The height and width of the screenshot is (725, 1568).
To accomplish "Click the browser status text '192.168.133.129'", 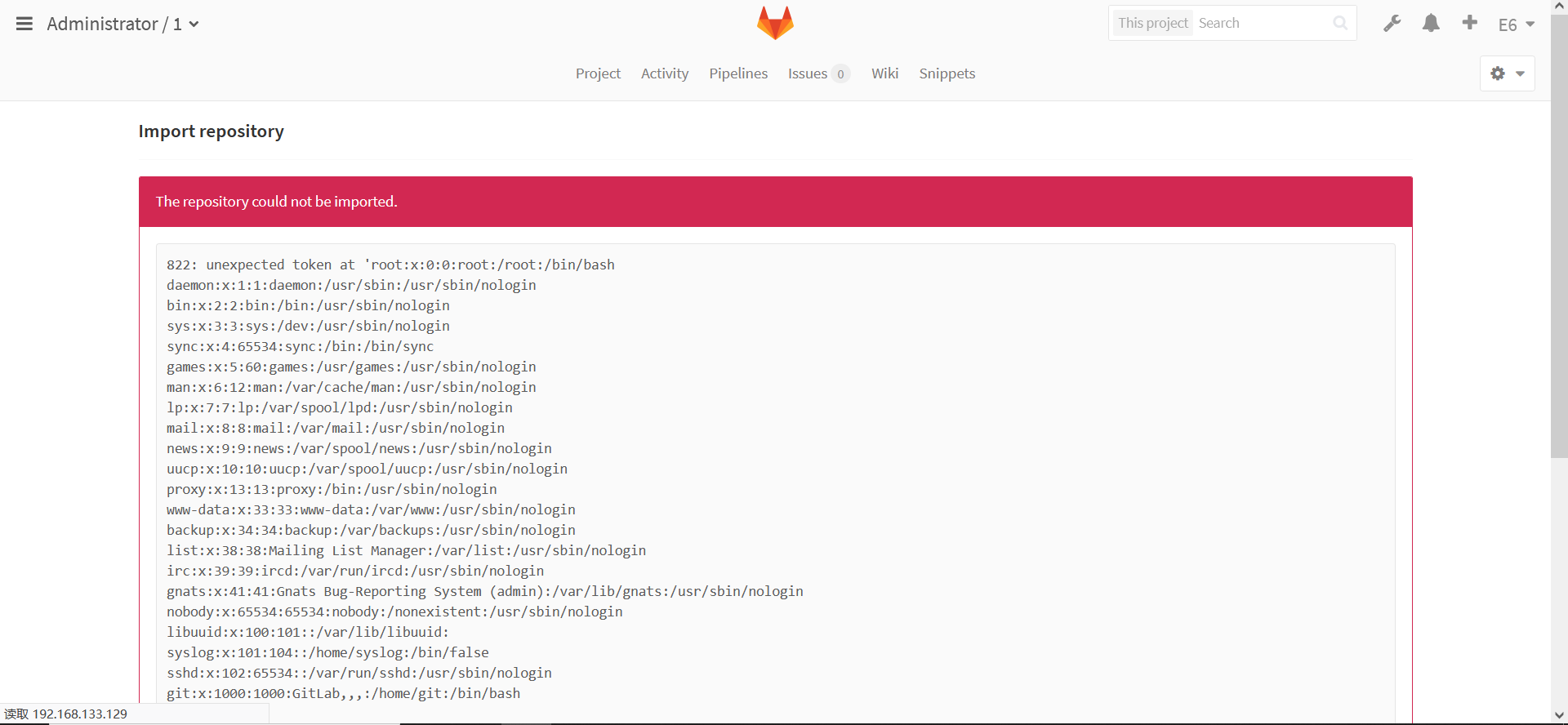I will click(x=80, y=714).
